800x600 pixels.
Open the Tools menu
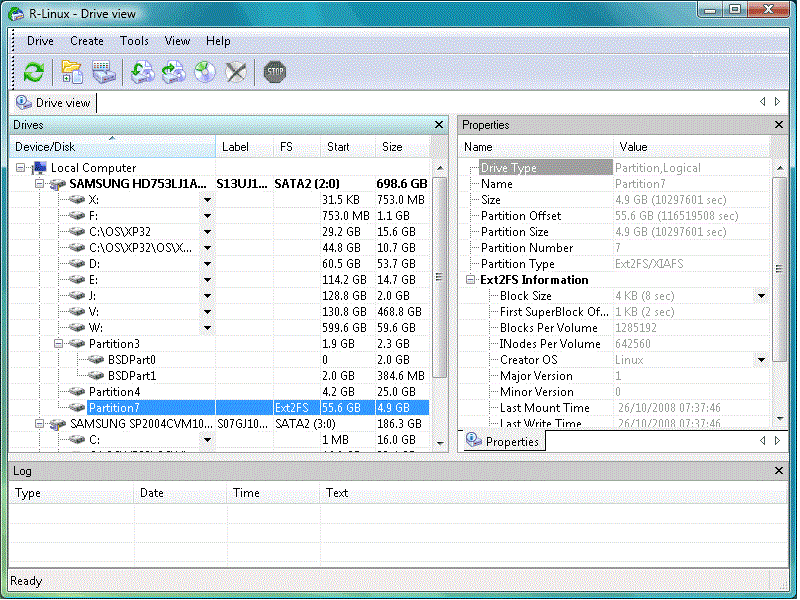pos(134,41)
